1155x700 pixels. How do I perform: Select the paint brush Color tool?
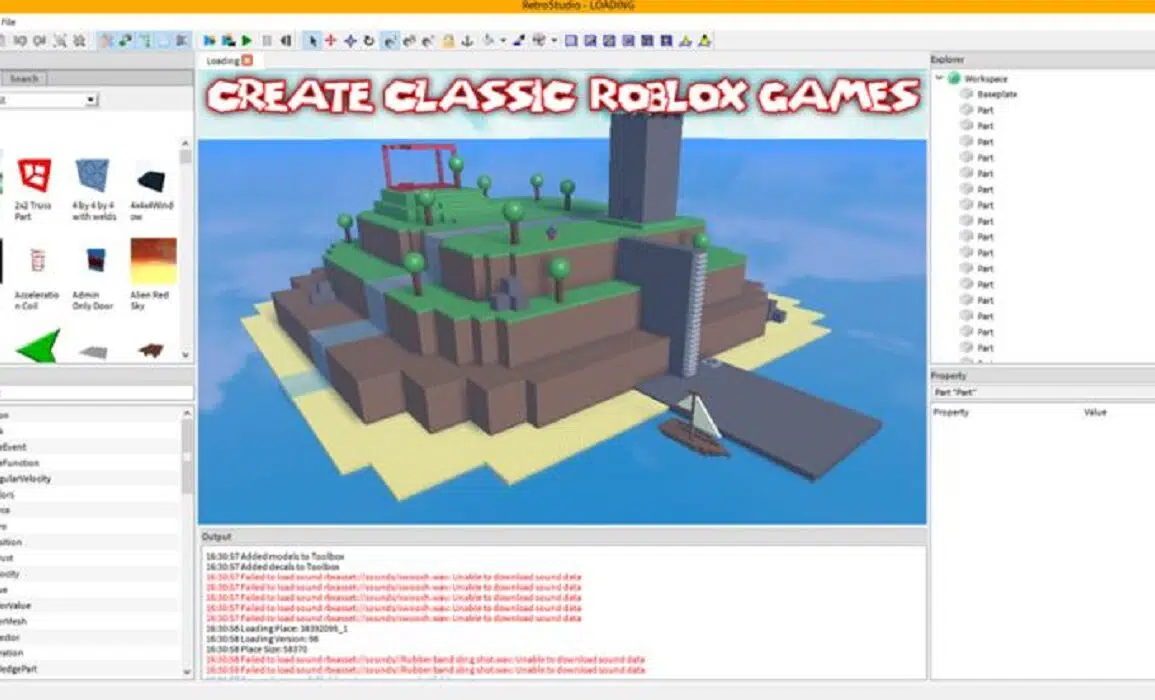pos(519,41)
